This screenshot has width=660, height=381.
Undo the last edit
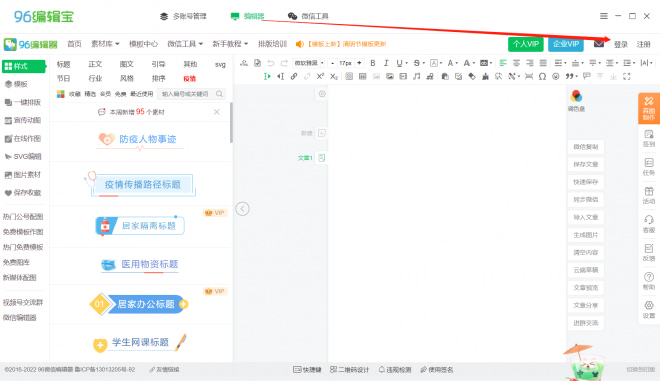[x=271, y=63]
